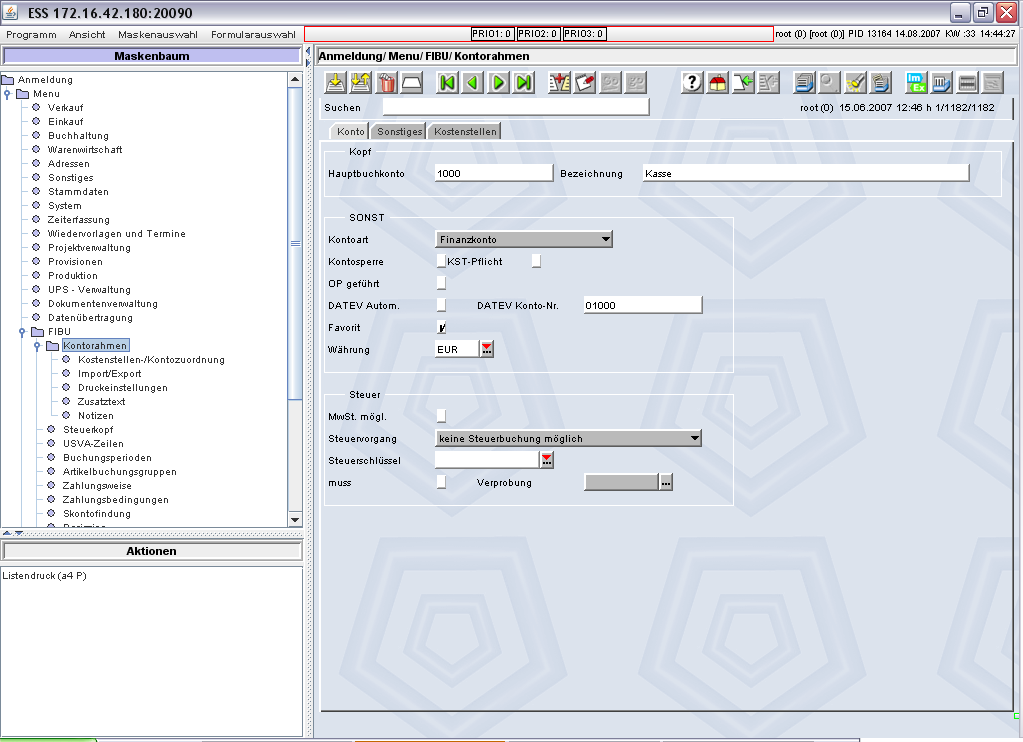Click into the Suchen search field

(x=515, y=108)
